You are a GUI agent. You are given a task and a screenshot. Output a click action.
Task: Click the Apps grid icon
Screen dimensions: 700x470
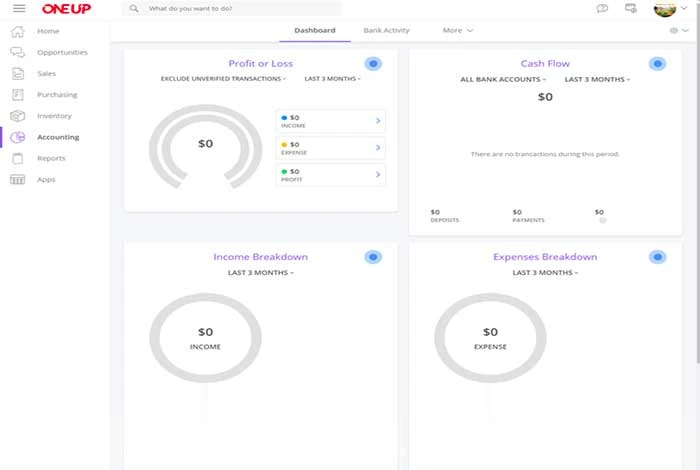(x=18, y=179)
